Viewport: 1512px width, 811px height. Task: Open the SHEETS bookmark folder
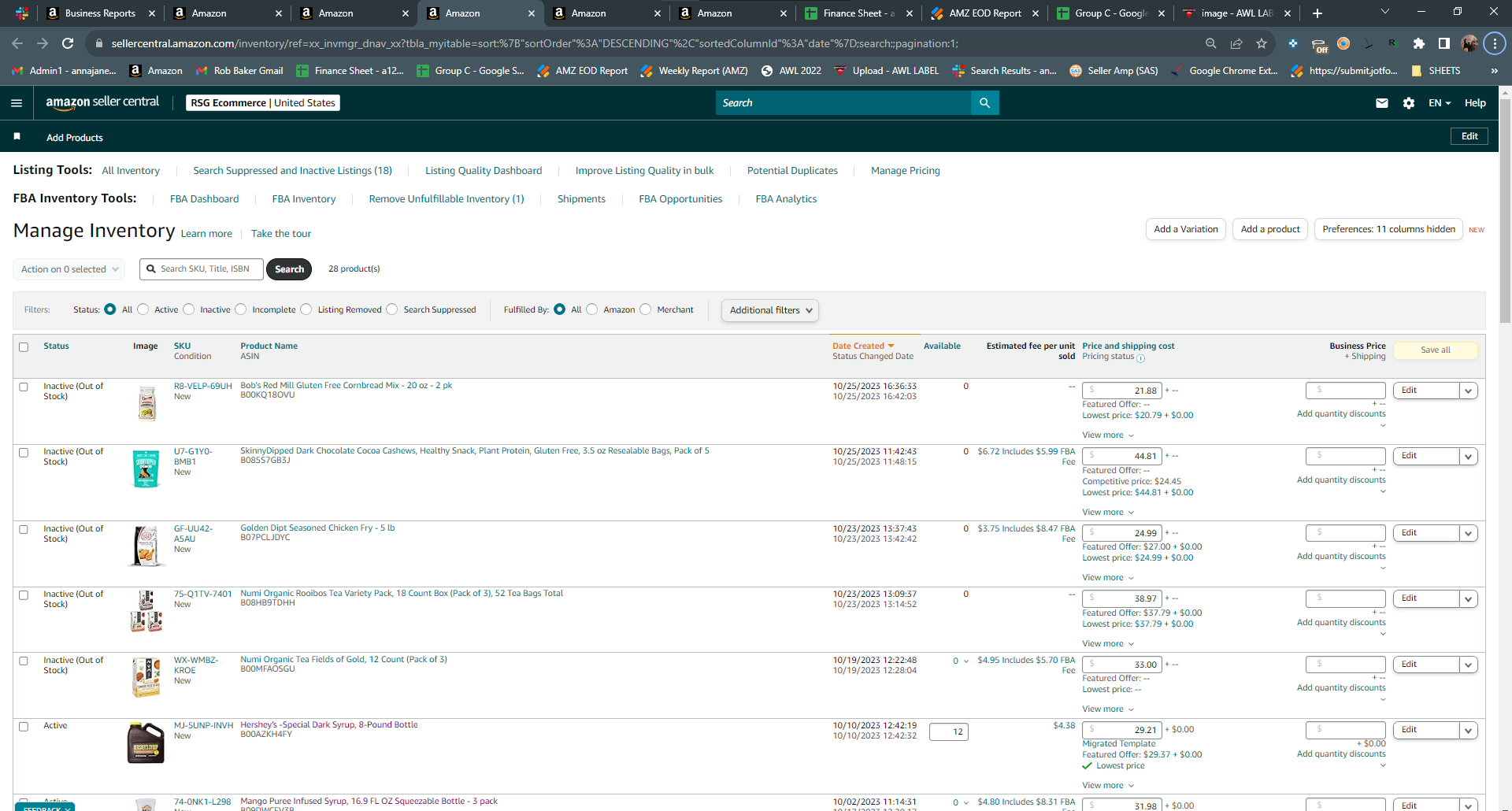point(1436,71)
